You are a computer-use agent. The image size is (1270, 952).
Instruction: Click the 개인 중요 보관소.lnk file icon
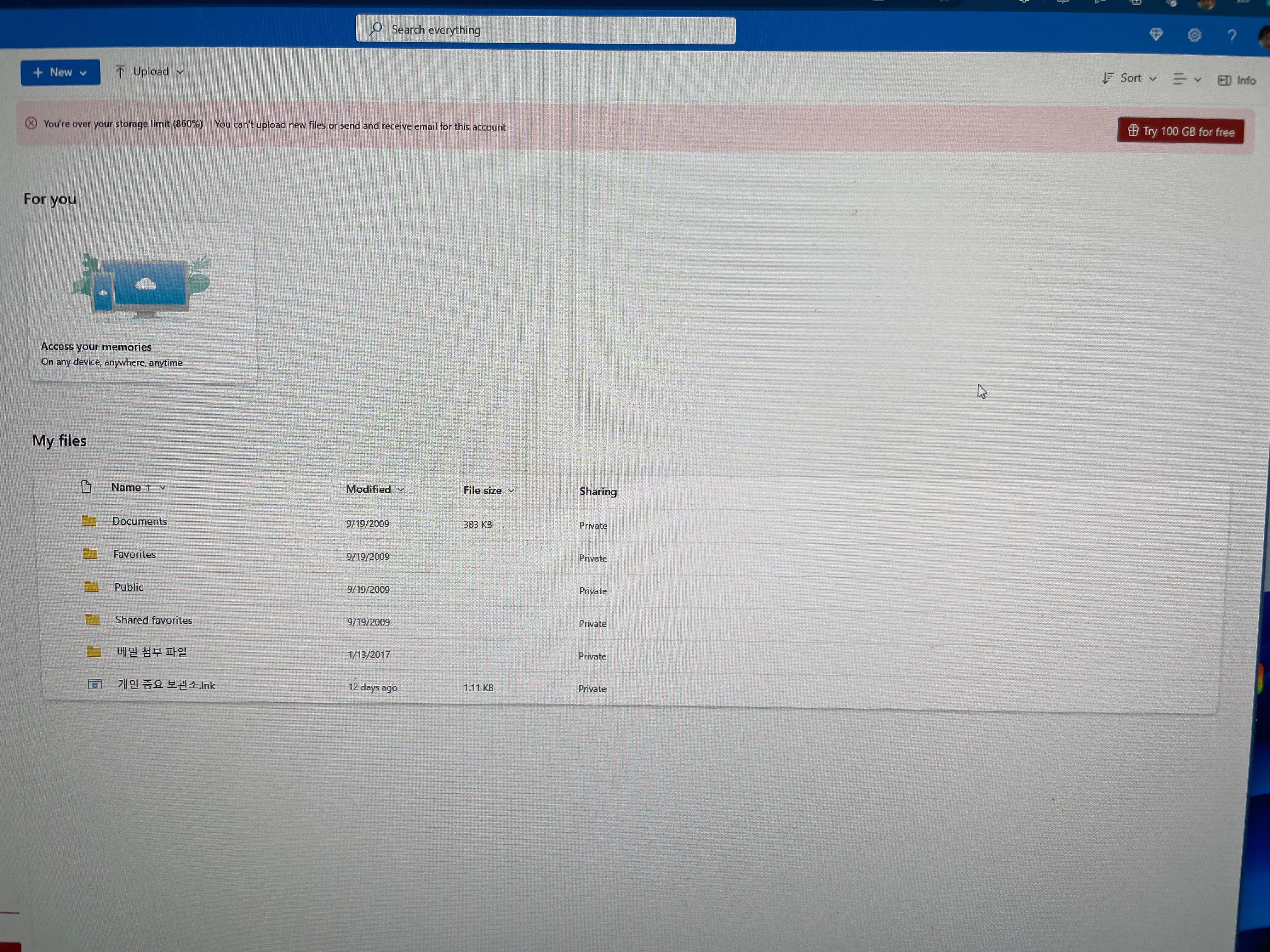click(95, 684)
